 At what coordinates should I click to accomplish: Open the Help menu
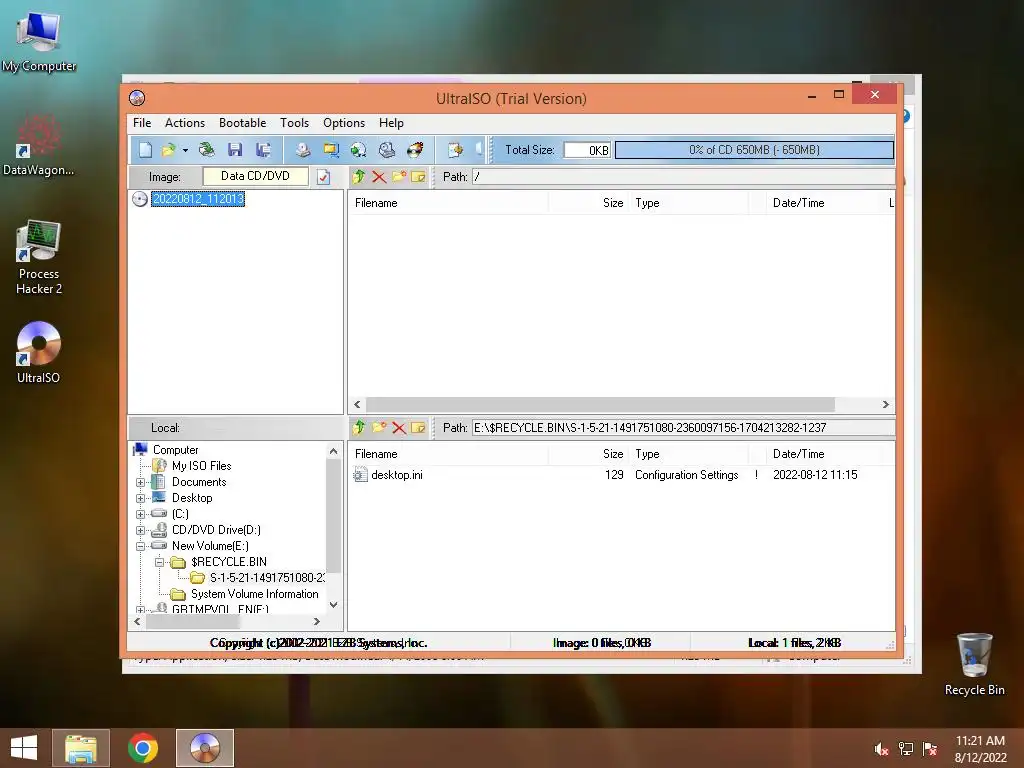coord(391,123)
